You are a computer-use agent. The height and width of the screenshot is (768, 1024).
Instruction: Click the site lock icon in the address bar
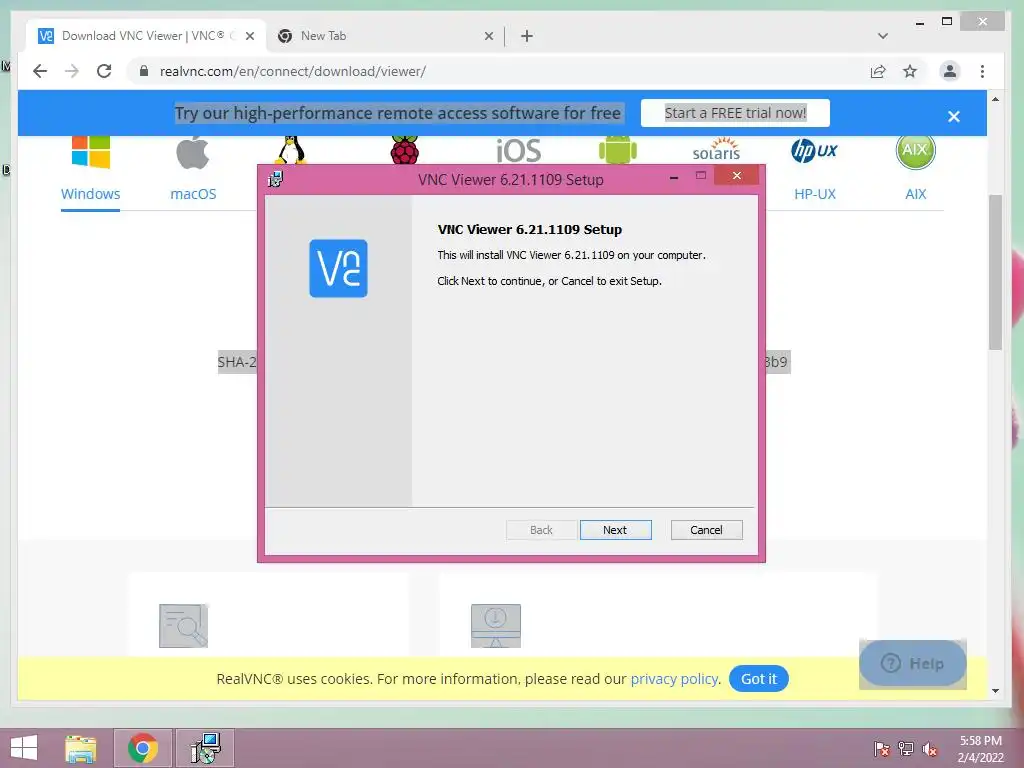144,71
